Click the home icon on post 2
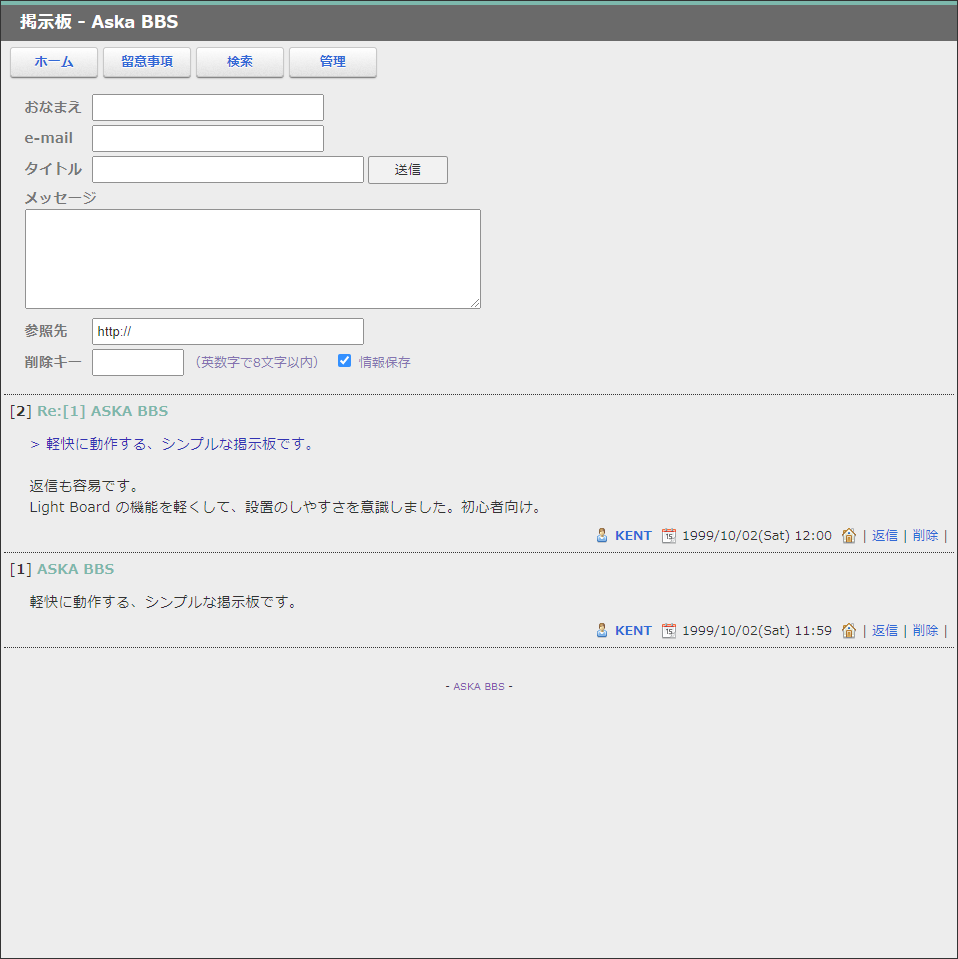The height and width of the screenshot is (959, 958). 849,535
